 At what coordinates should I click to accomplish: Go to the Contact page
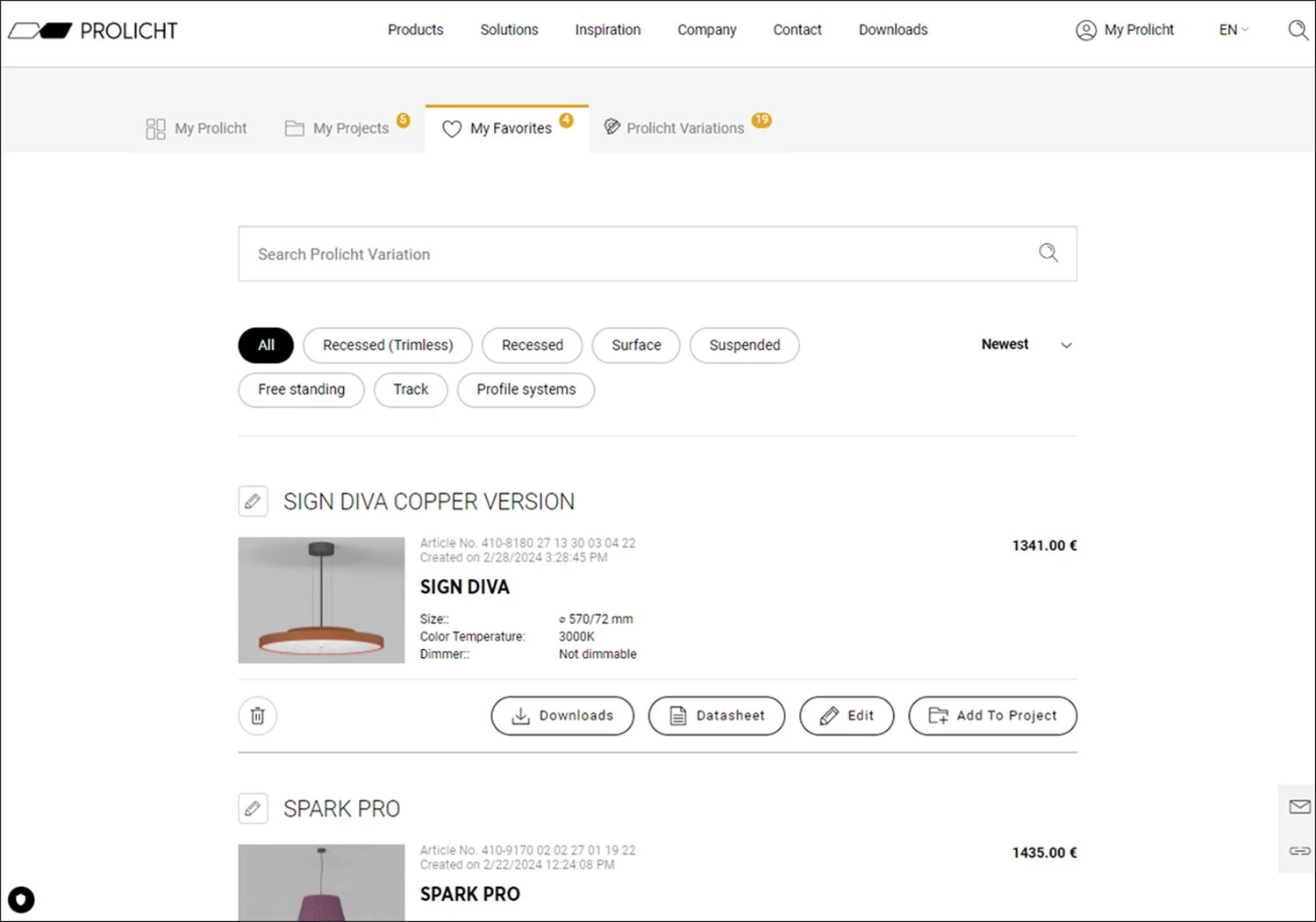tap(797, 30)
